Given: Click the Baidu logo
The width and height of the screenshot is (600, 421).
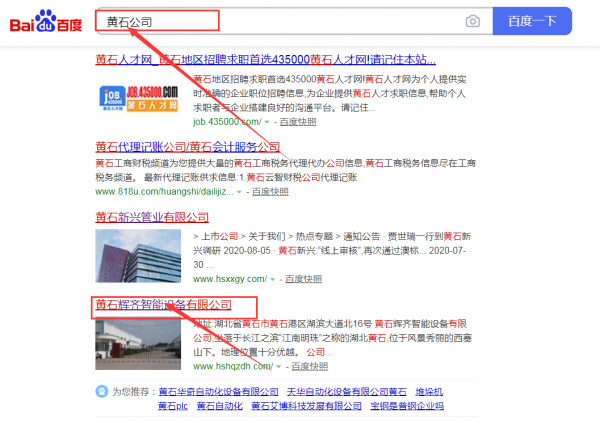Looking at the screenshot, I should pyautogui.click(x=46, y=21).
